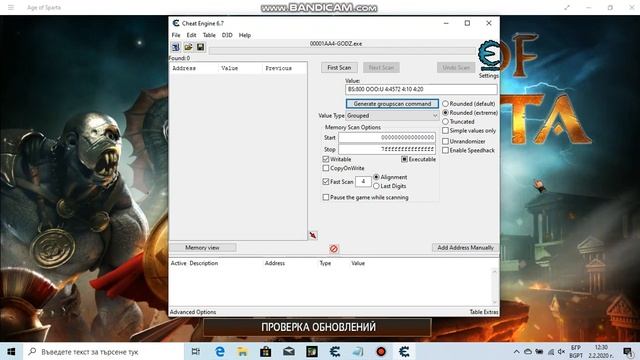Clear the address list (red no-entry icon)
This screenshot has height=360, width=640.
(x=334, y=249)
